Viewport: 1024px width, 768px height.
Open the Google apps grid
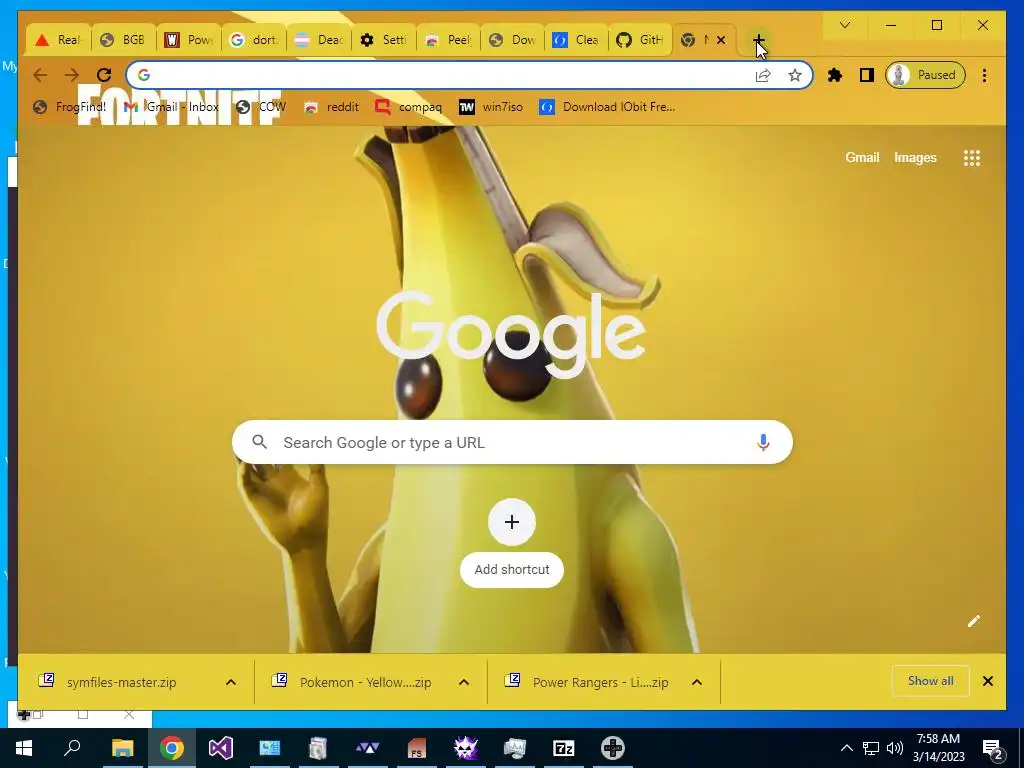coord(972,158)
